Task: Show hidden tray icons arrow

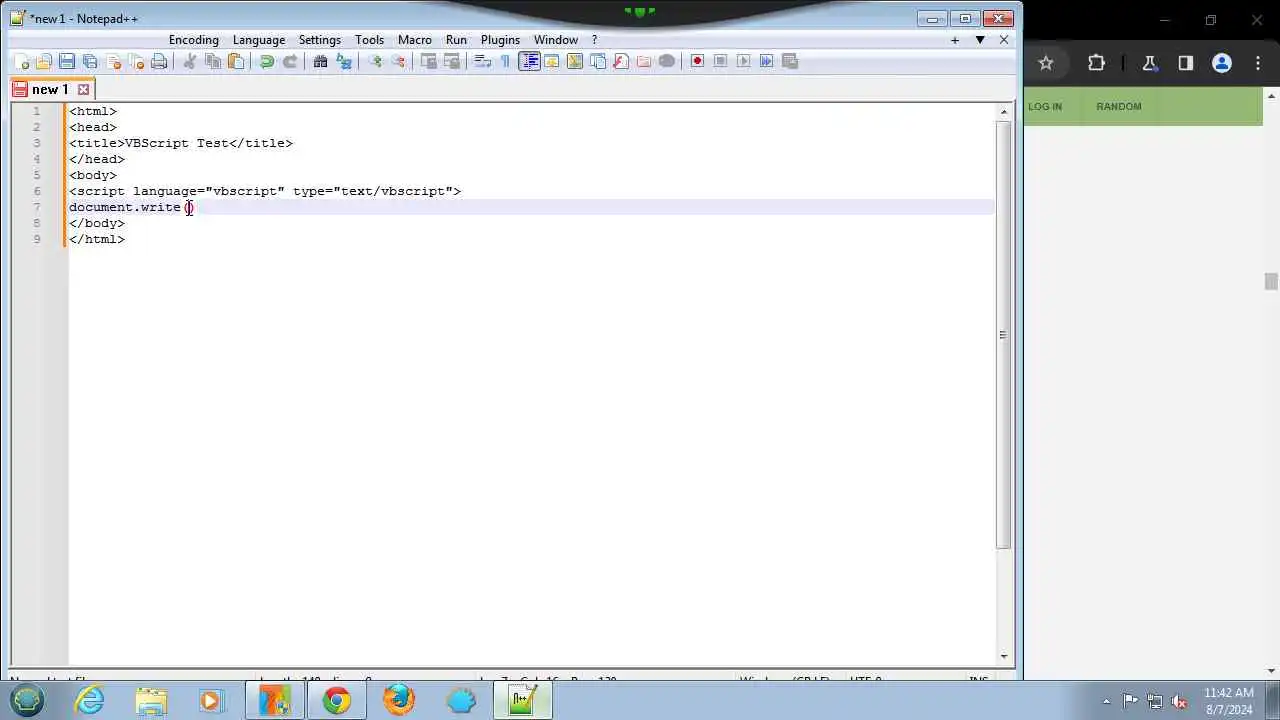Action: click(x=1106, y=701)
